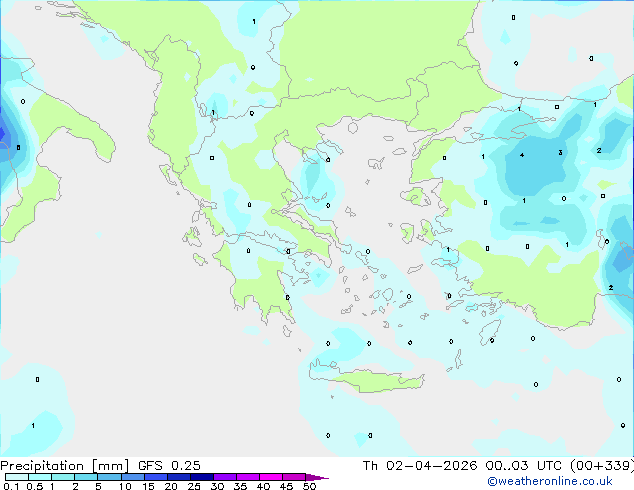This screenshot has height=490, width=634.
Task: Pick the 15–20 mm legend swatch
Action: (156, 477)
